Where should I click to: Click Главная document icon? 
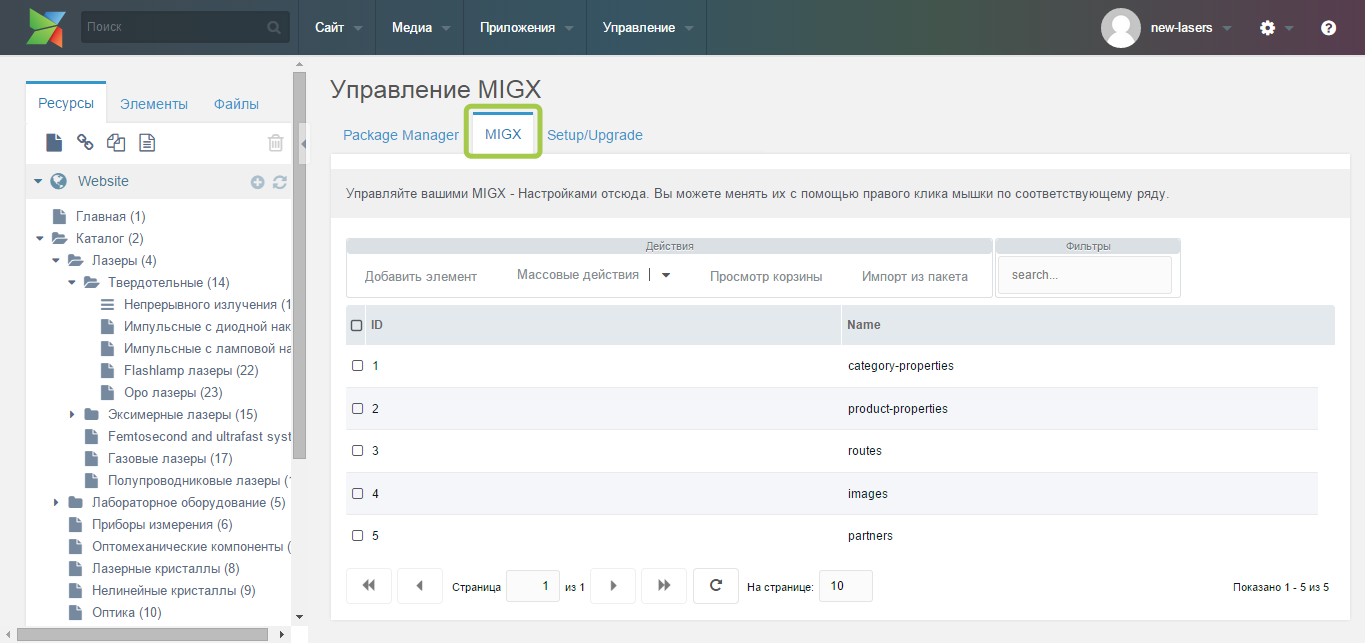[58, 216]
